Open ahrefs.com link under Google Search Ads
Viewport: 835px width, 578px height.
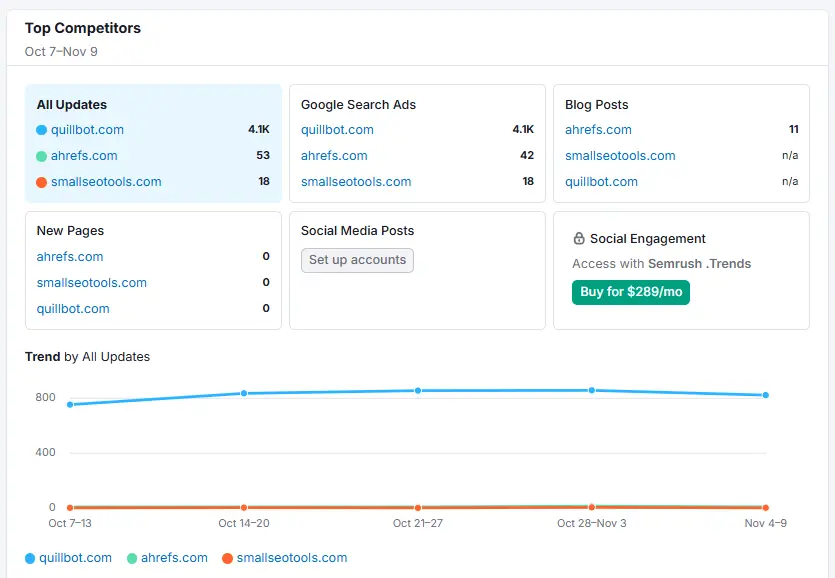334,156
